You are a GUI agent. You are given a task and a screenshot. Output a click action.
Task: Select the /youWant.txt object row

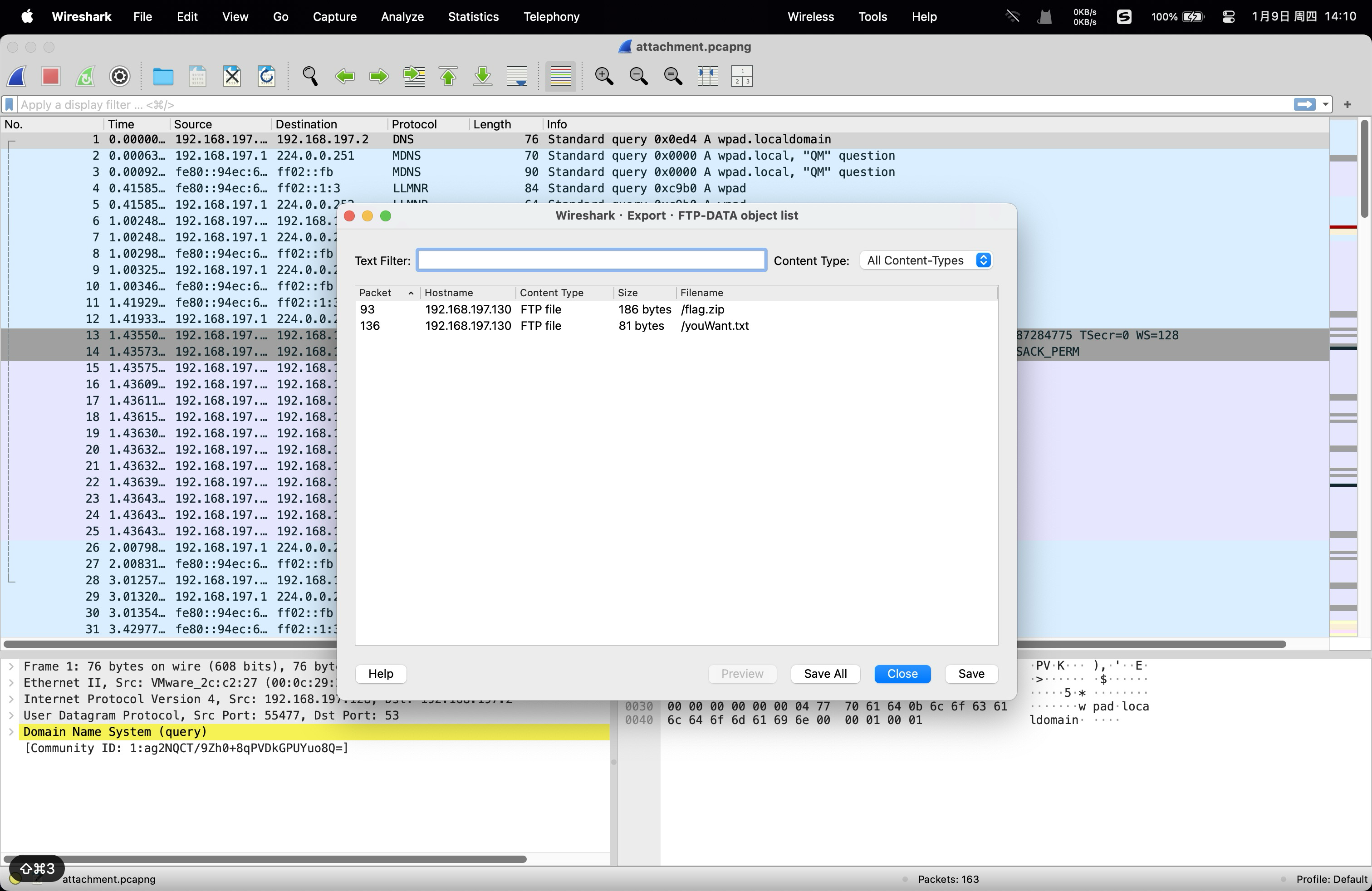tap(676, 326)
